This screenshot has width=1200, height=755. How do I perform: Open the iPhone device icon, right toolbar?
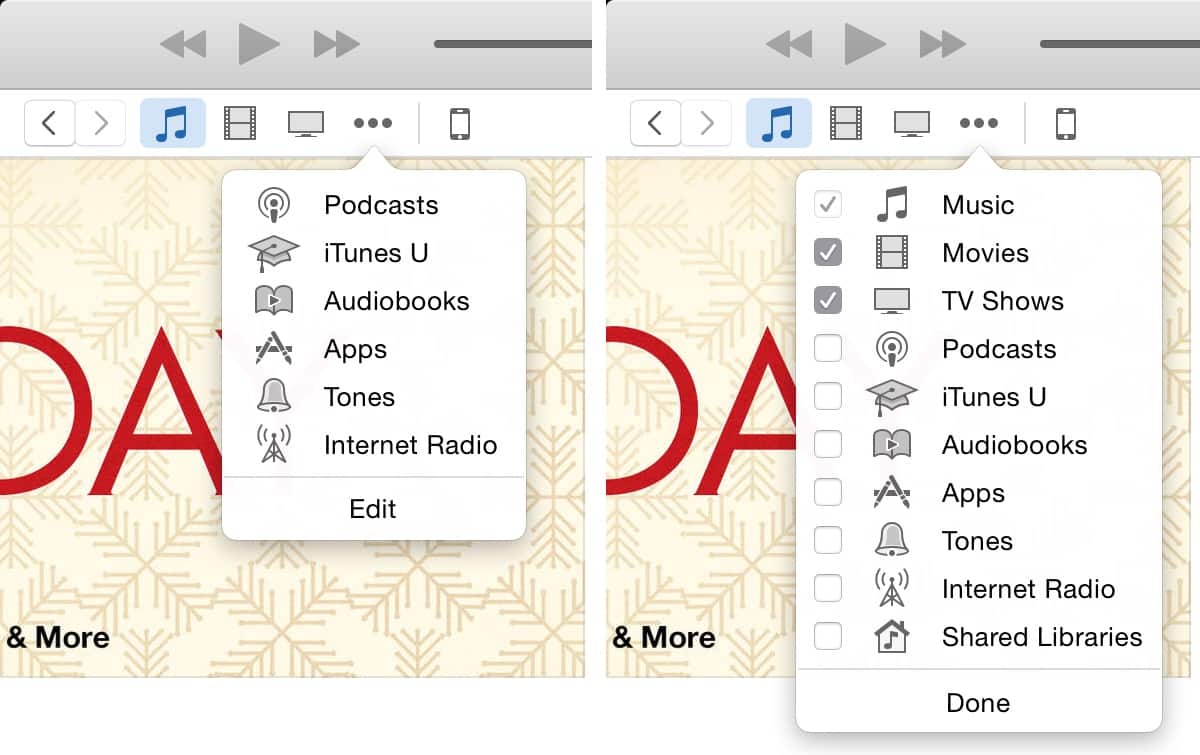point(1066,123)
